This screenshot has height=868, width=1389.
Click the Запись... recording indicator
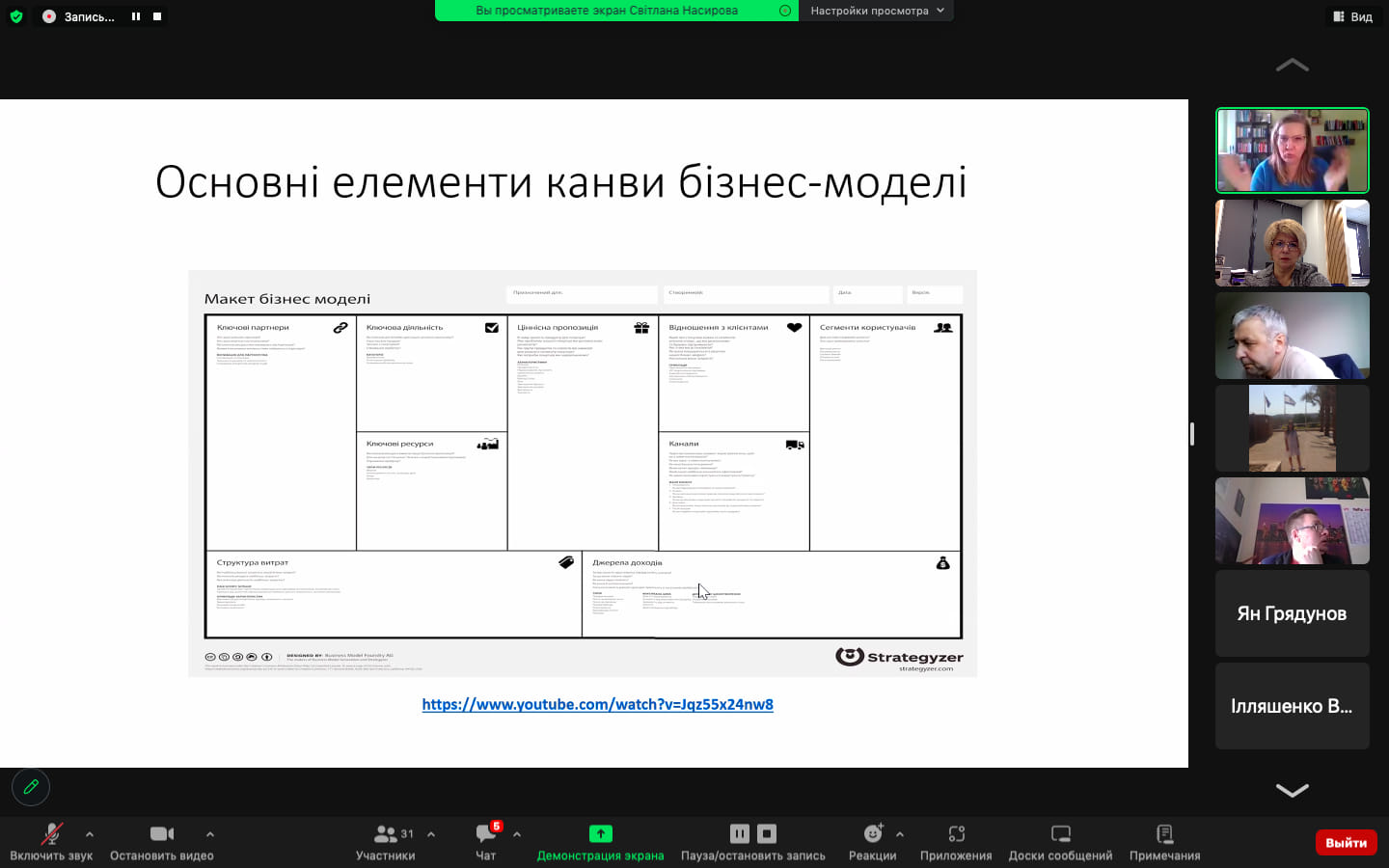(79, 16)
